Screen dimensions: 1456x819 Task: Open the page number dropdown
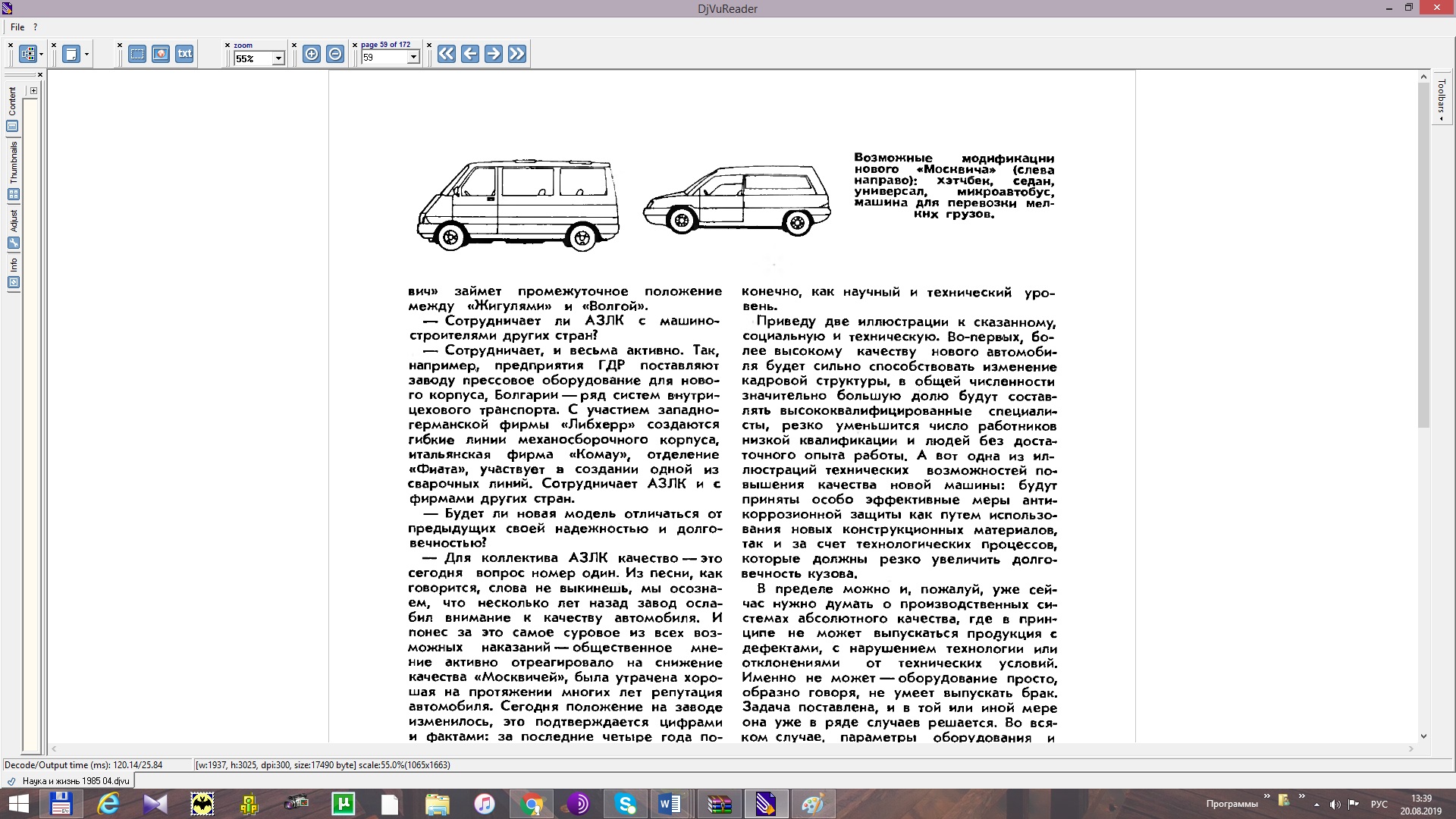tap(413, 58)
